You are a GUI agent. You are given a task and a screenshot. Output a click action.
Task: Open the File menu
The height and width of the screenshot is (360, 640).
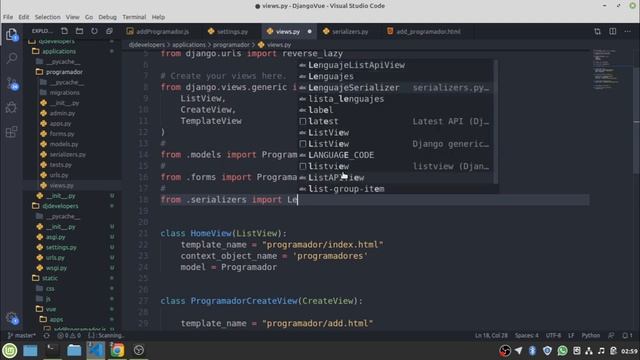(8, 17)
